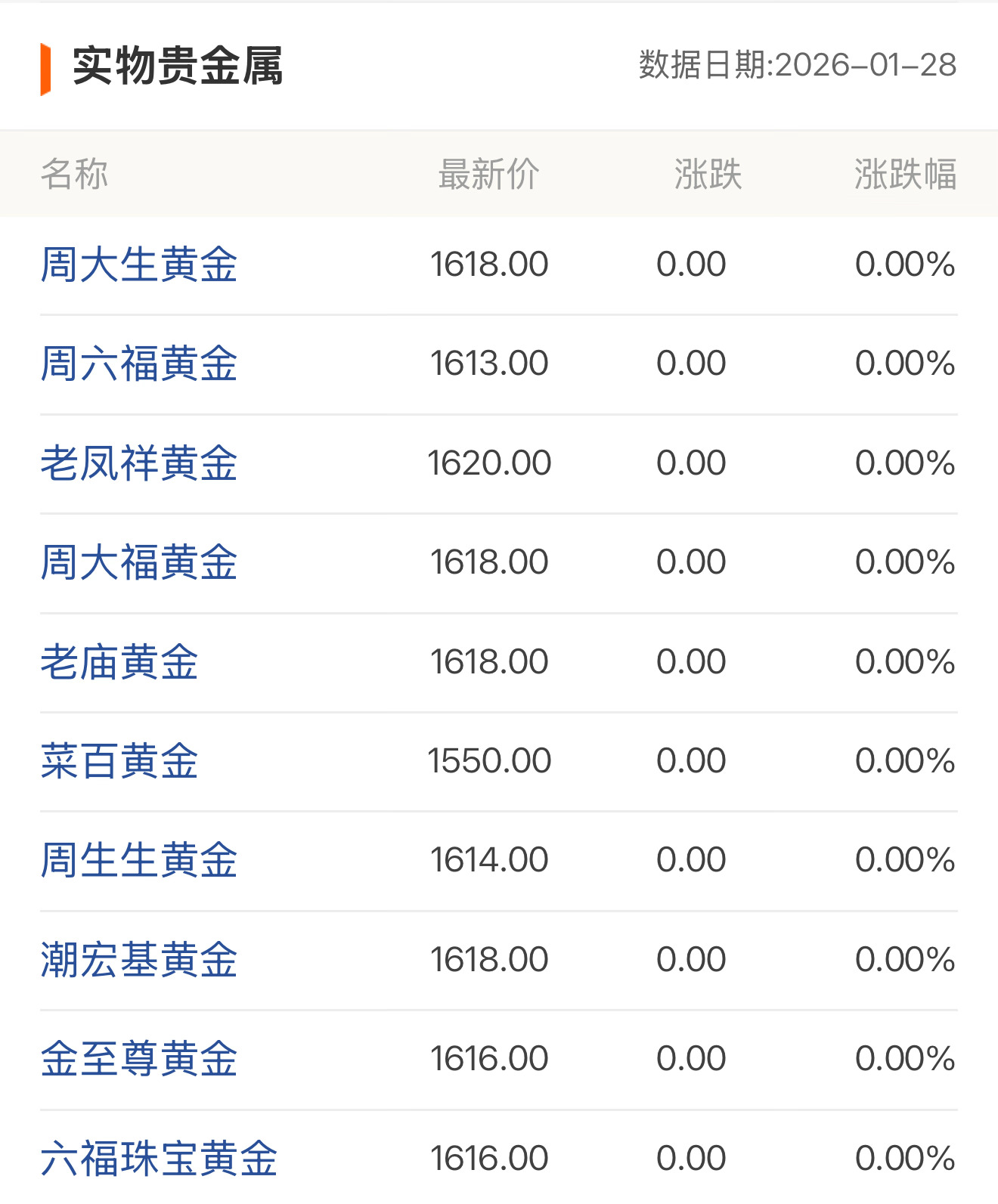
Task: Click the data date 2026-01-28 label
Action: tap(795, 67)
